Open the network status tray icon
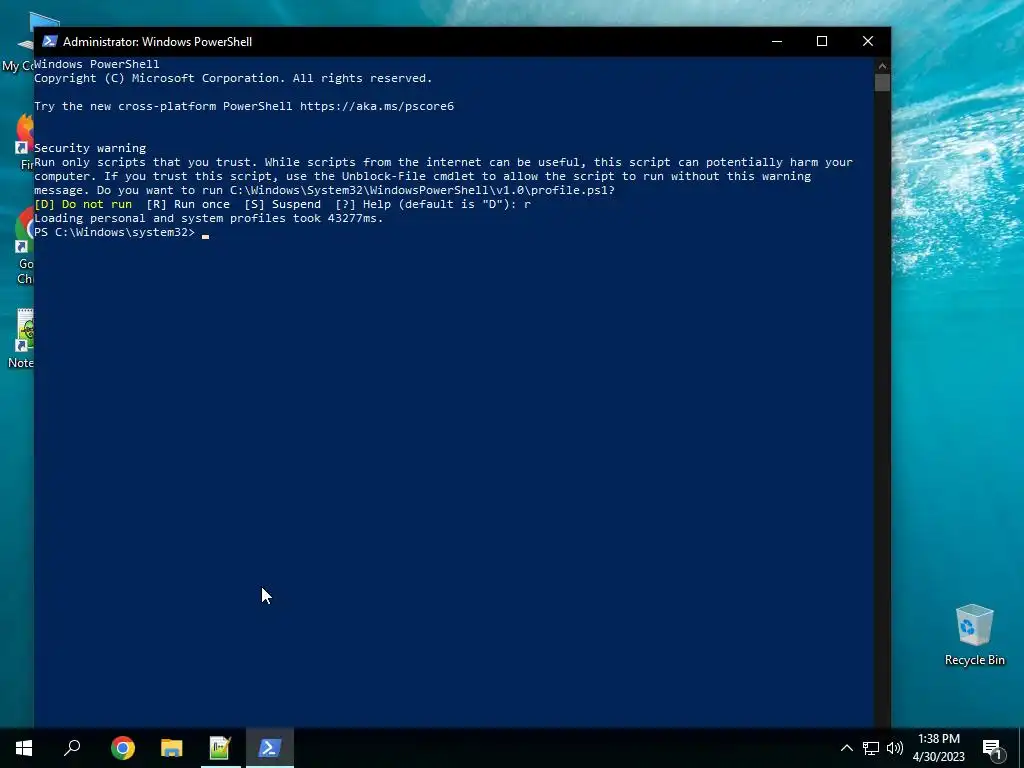This screenshot has width=1024, height=768. [871, 748]
